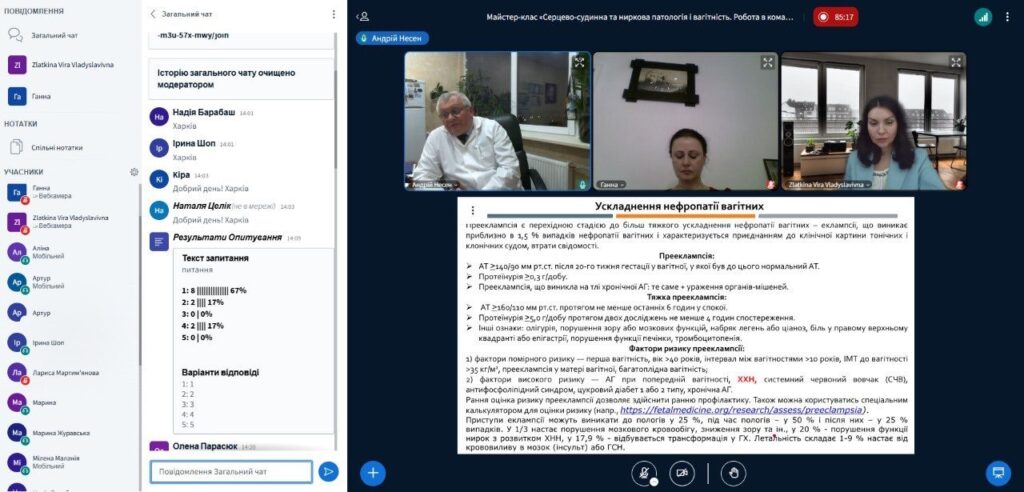Click the blue plus actions button
Image resolution: width=1024 pixels, height=492 pixels.
coord(373,472)
